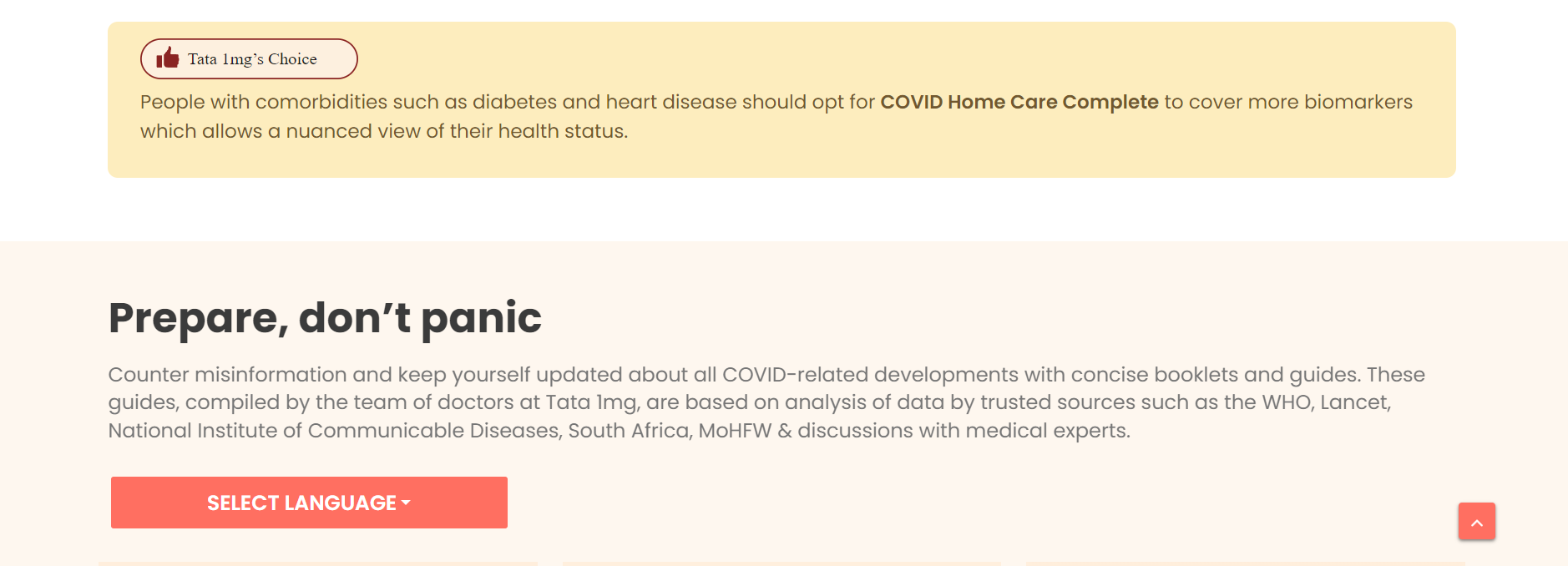
Task: Click the words WHO, Lancet in paragraph
Action: click(x=1326, y=402)
